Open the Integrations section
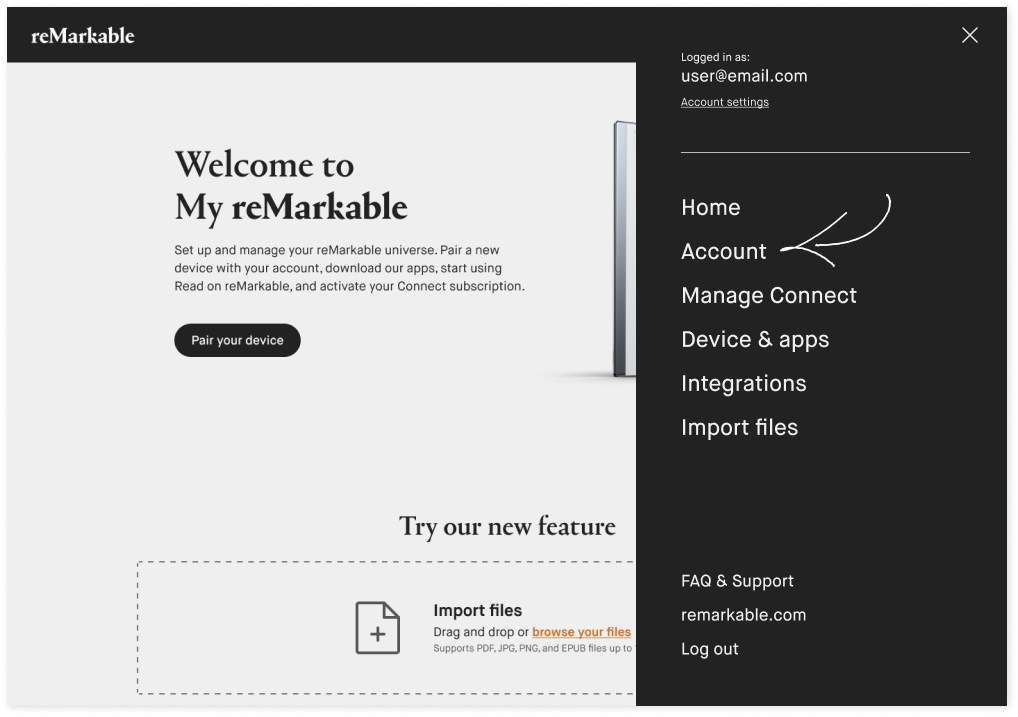Viewport: 1018px width, 717px height. [x=743, y=383]
